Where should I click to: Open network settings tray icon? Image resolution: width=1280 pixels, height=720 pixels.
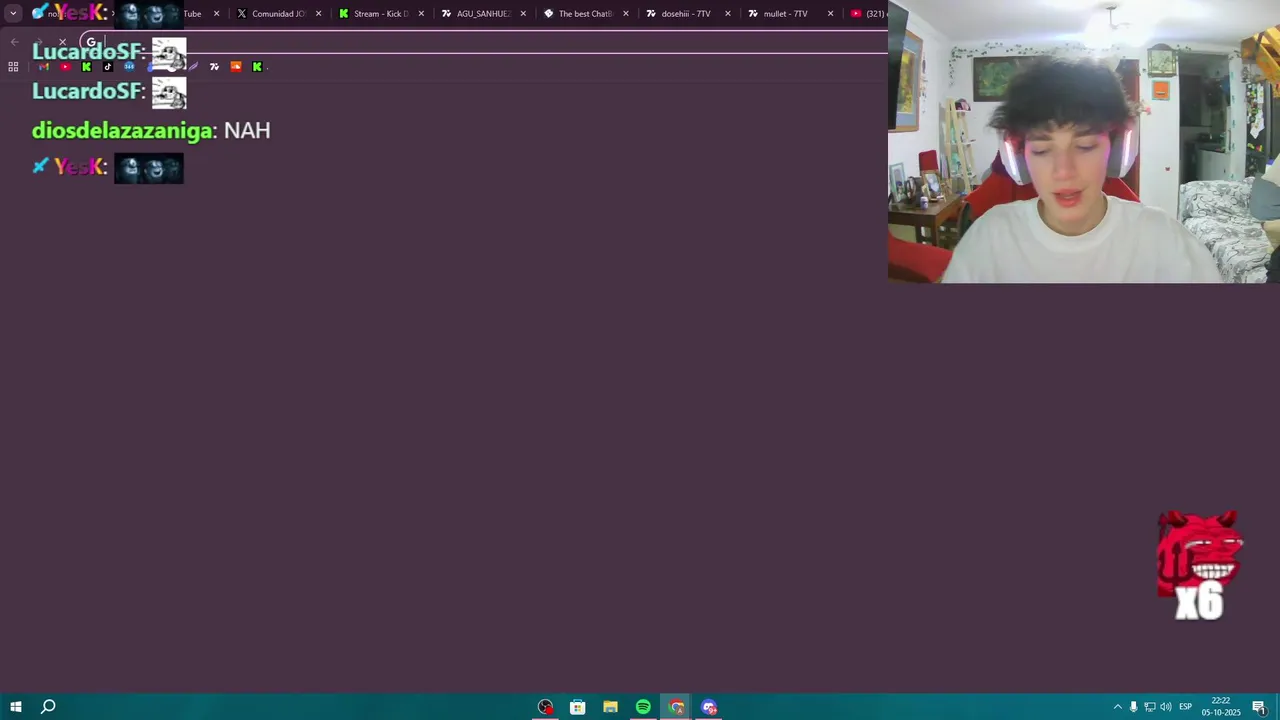pyautogui.click(x=1149, y=707)
